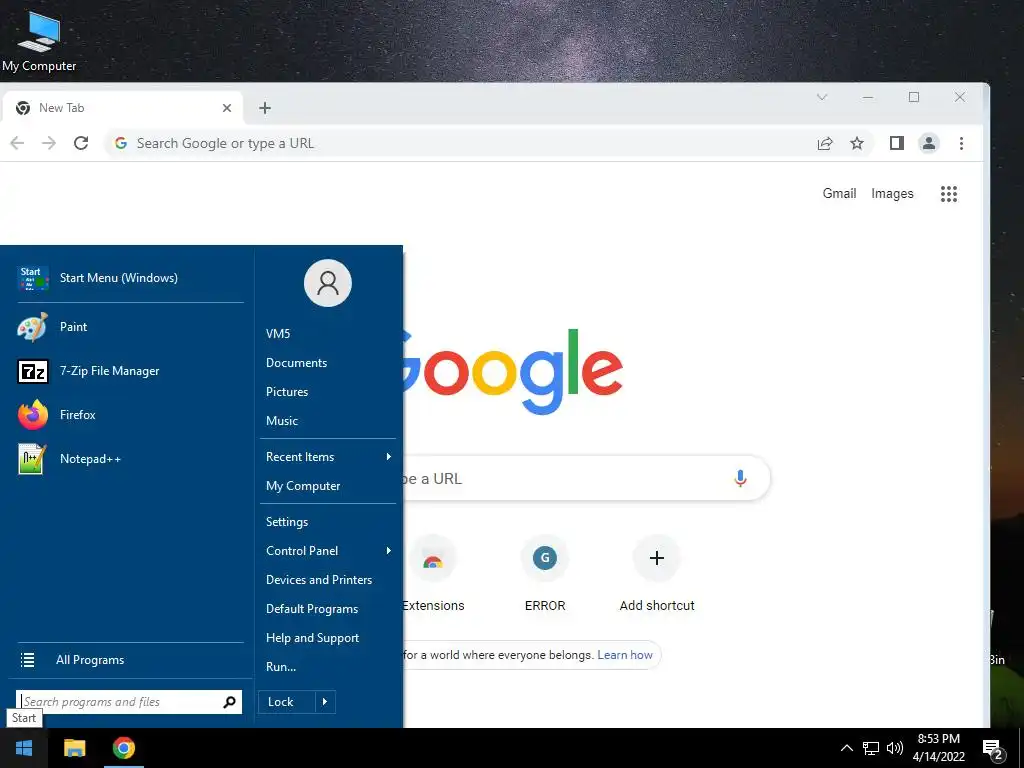Open the Google apps grid
This screenshot has width=1024, height=768.
click(949, 194)
